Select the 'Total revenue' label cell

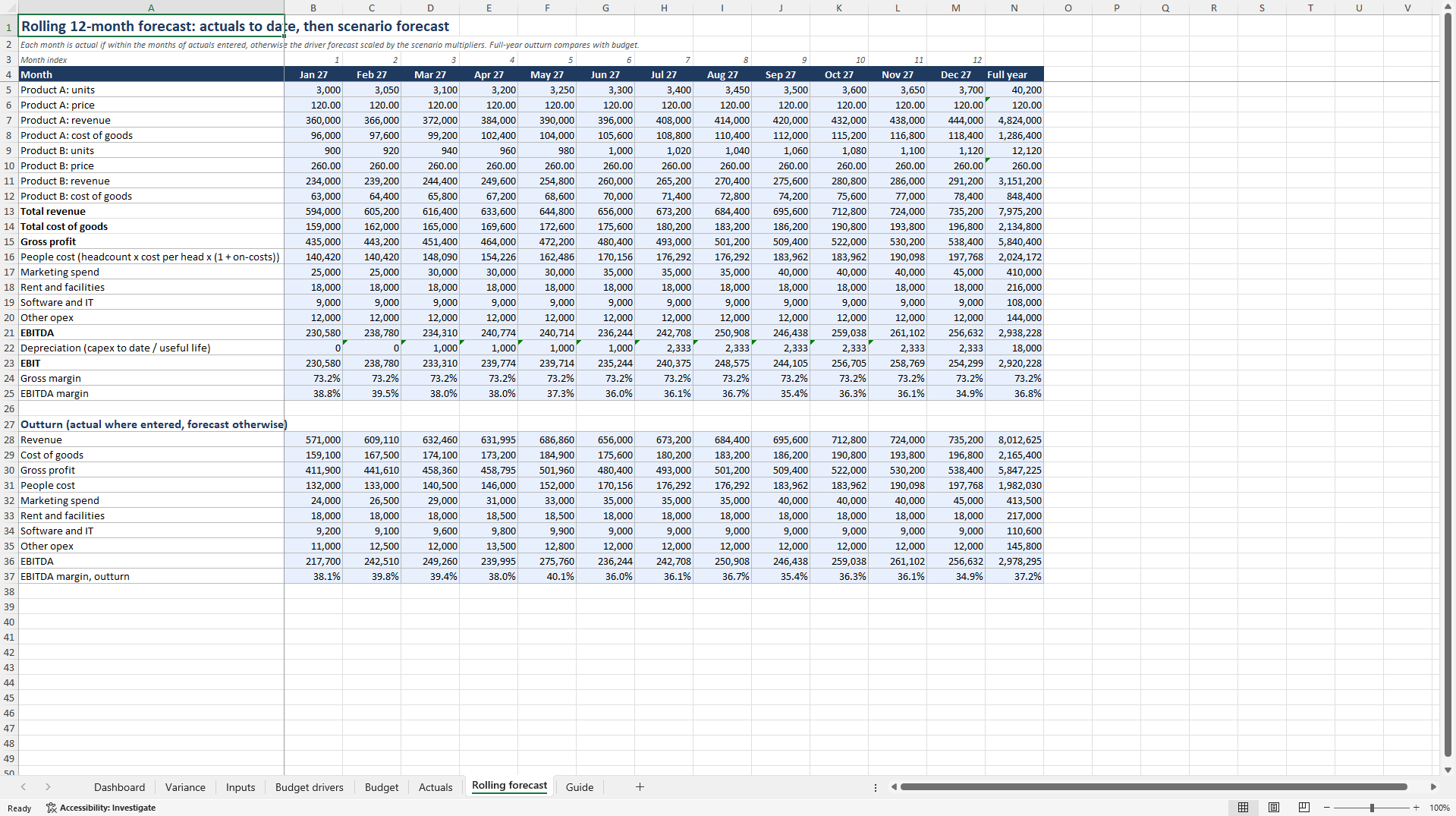pyautogui.click(x=151, y=211)
